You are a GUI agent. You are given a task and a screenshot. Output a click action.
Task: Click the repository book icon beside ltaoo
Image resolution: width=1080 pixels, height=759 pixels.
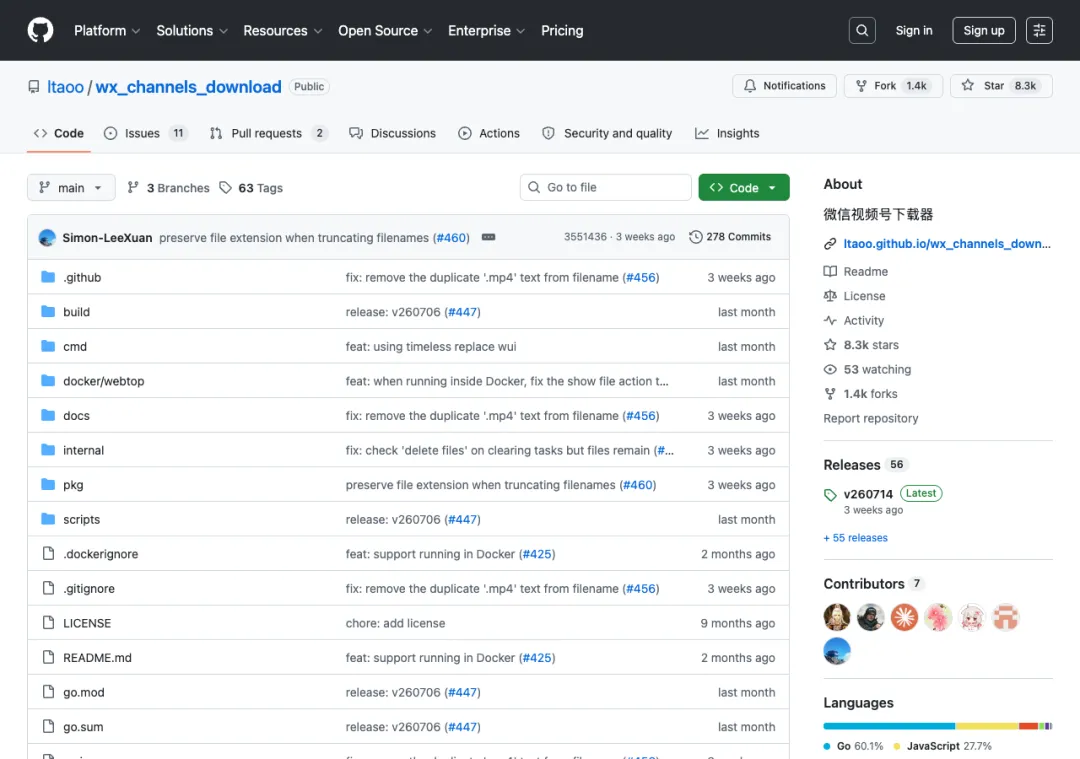[34, 87]
